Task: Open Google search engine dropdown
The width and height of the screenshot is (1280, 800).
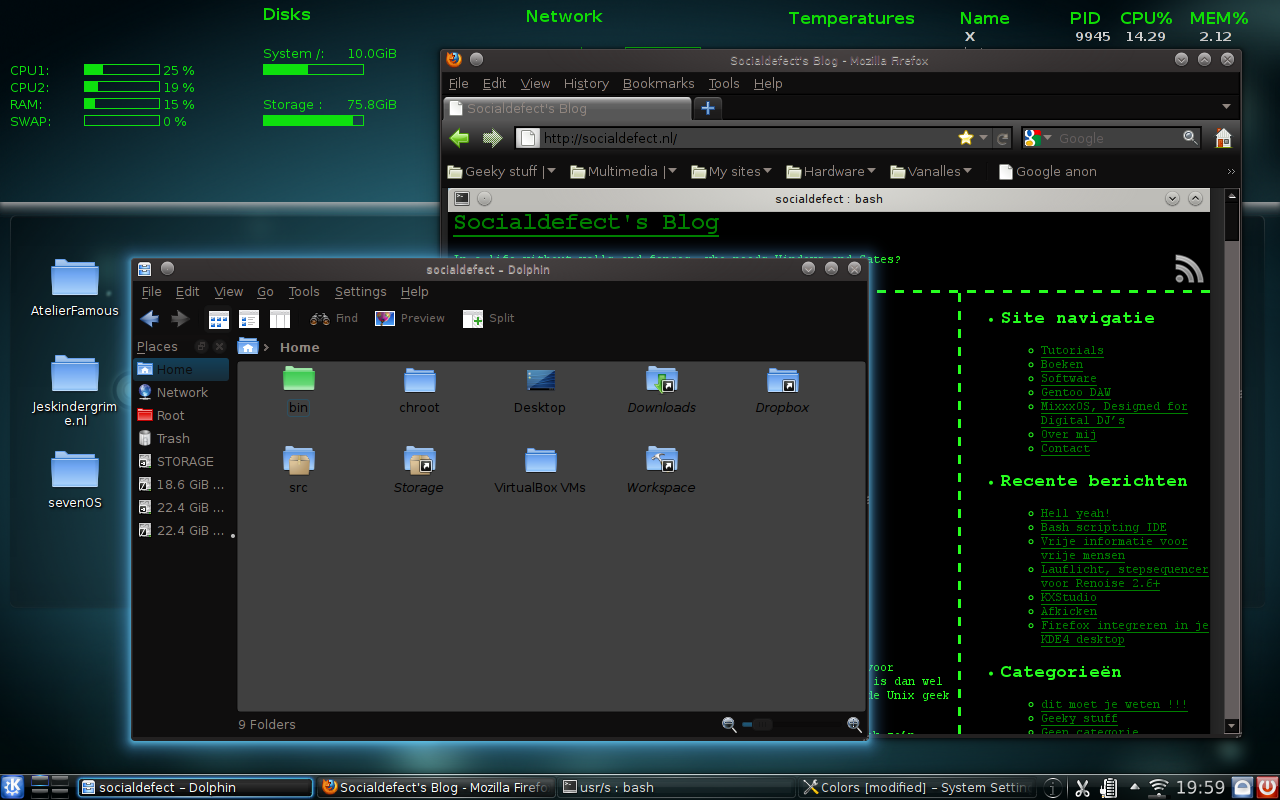Action: (1039, 138)
